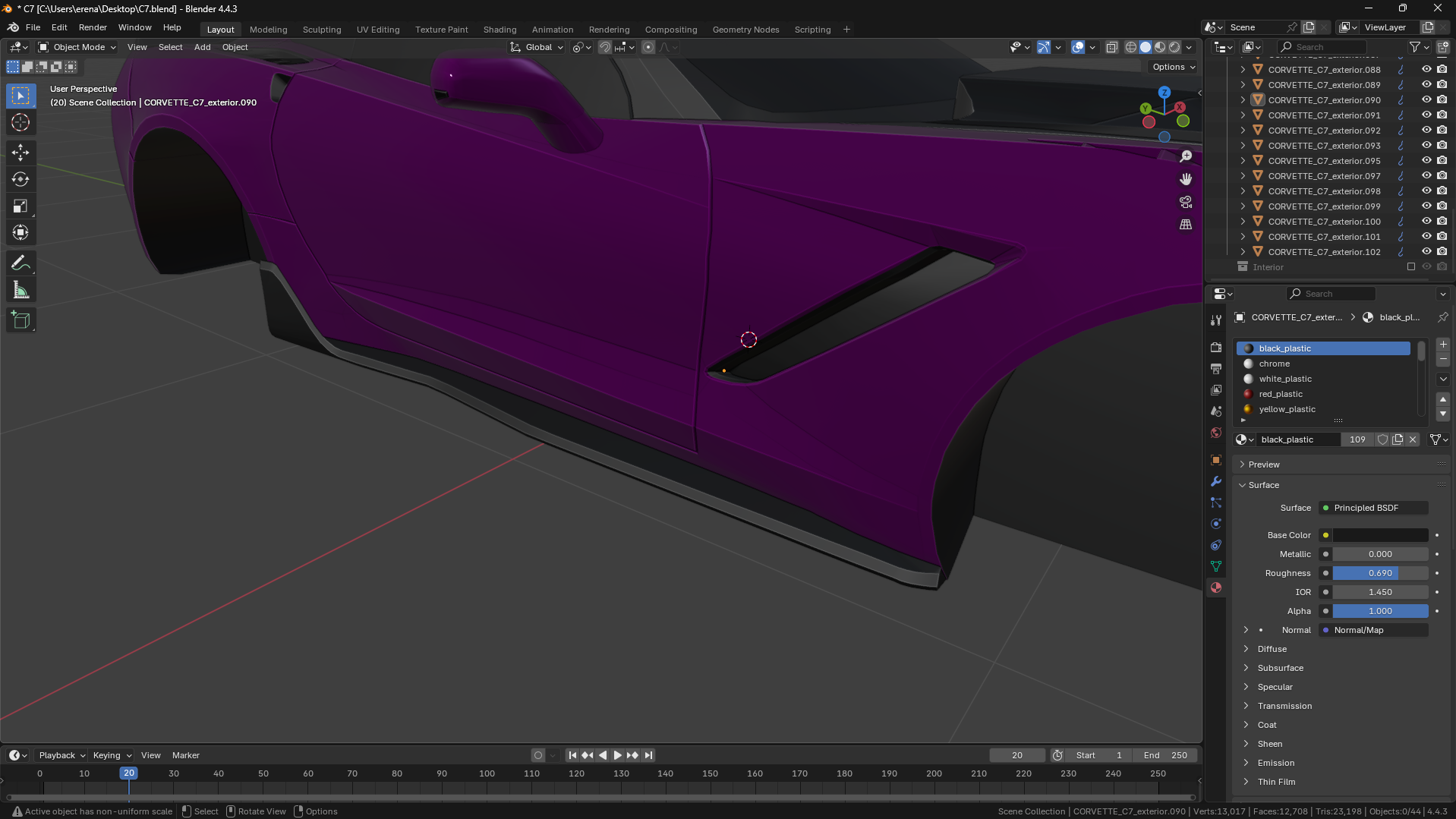This screenshot has width=1456, height=819.
Task: Adjust the Alpha slider
Action: click(x=1380, y=611)
